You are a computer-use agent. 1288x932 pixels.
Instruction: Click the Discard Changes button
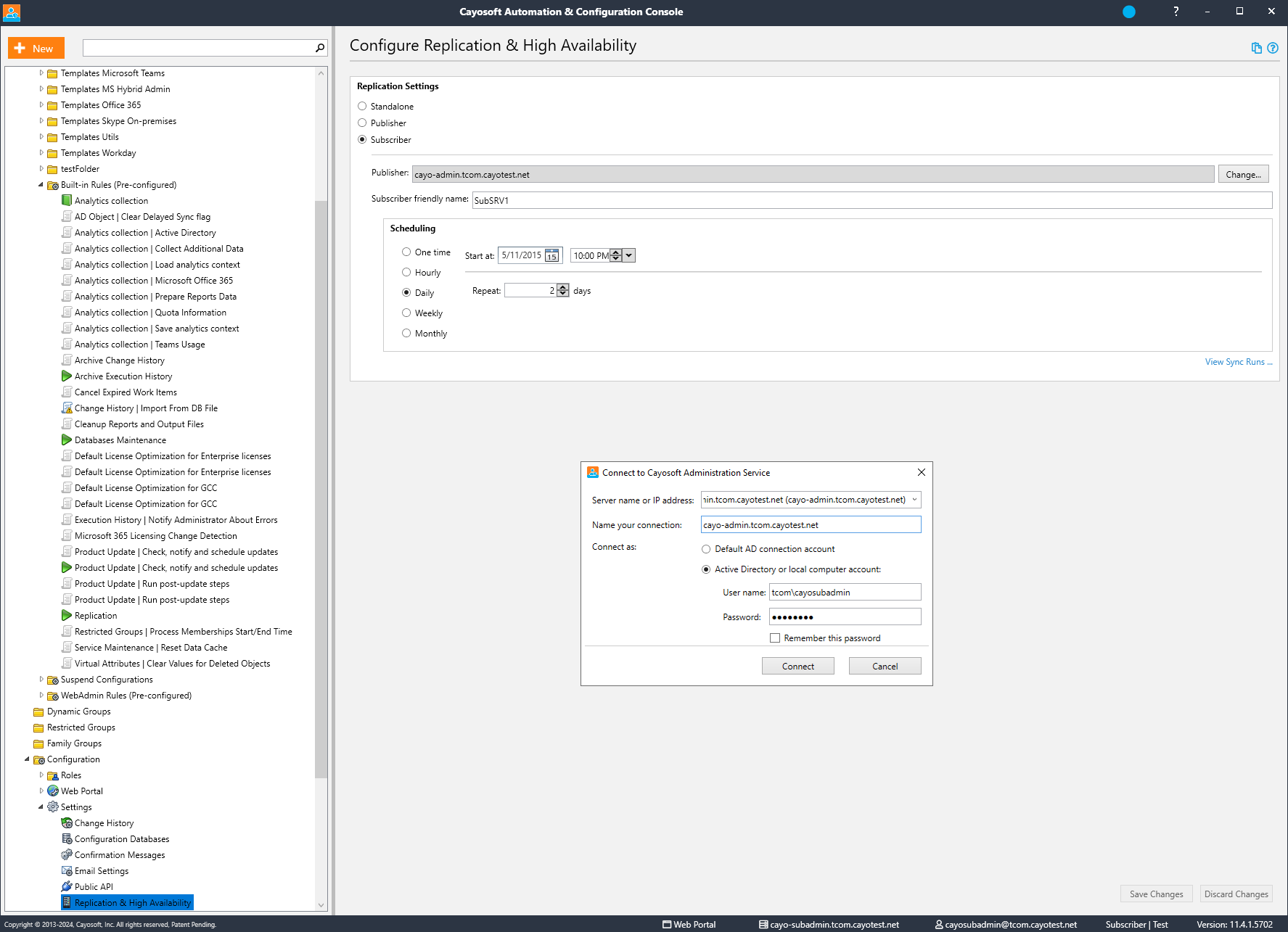(1236, 894)
